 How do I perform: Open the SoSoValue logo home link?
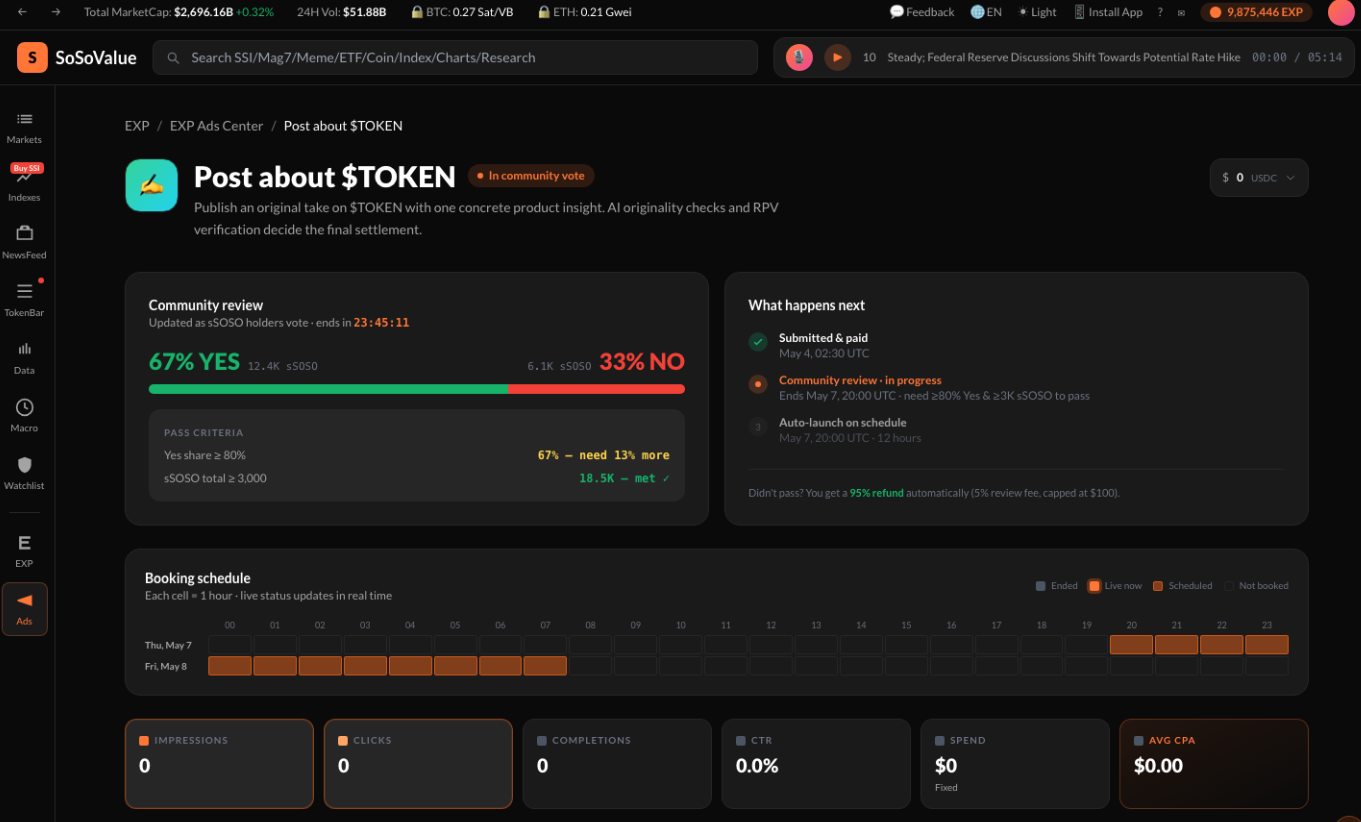pos(77,57)
